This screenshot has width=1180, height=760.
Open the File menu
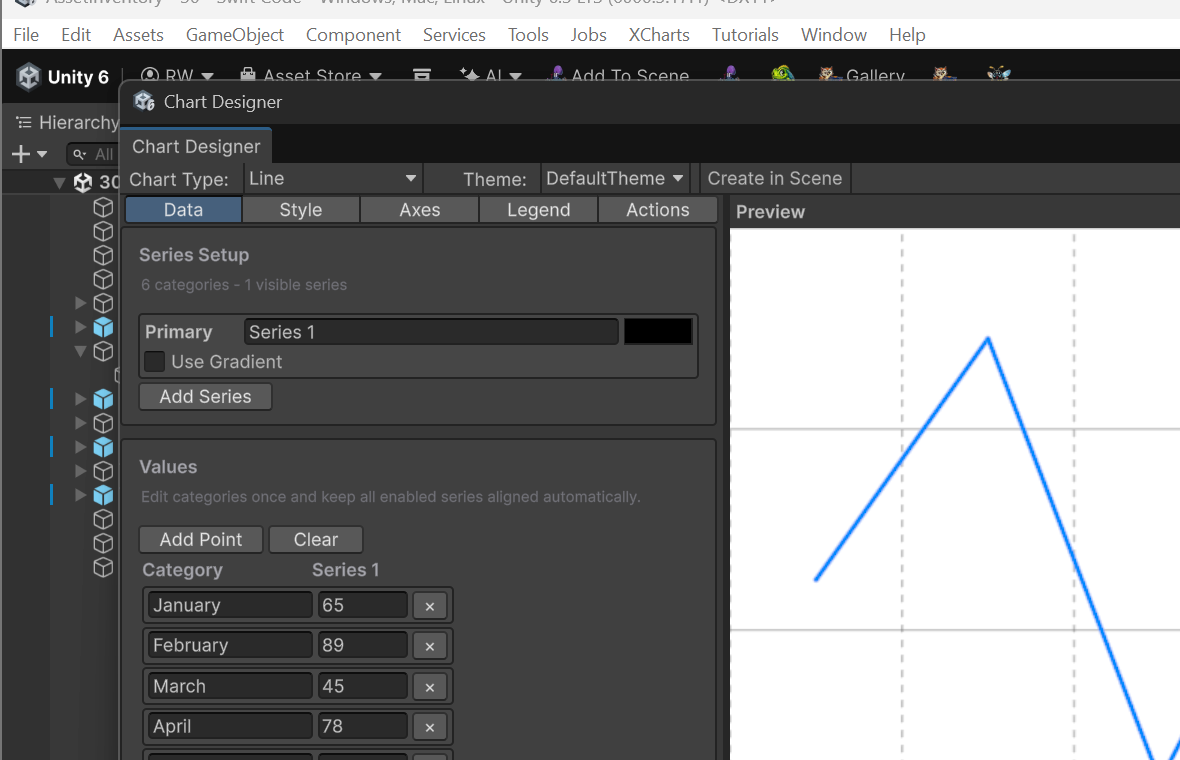26,35
